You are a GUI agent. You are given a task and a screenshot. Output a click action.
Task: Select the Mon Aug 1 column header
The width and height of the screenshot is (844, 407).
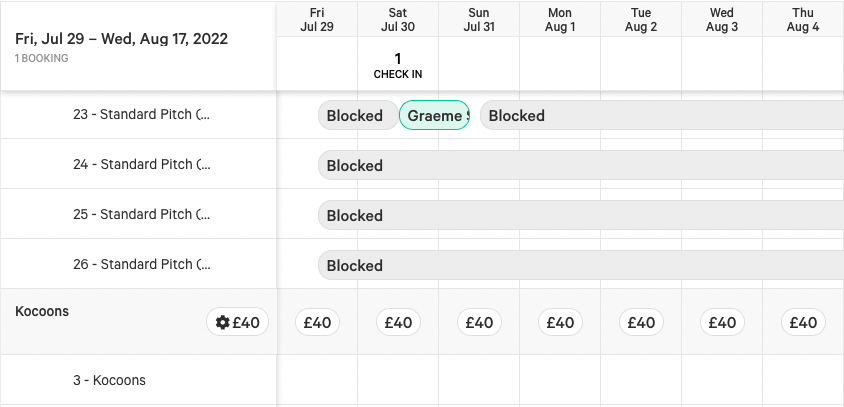[x=560, y=19]
